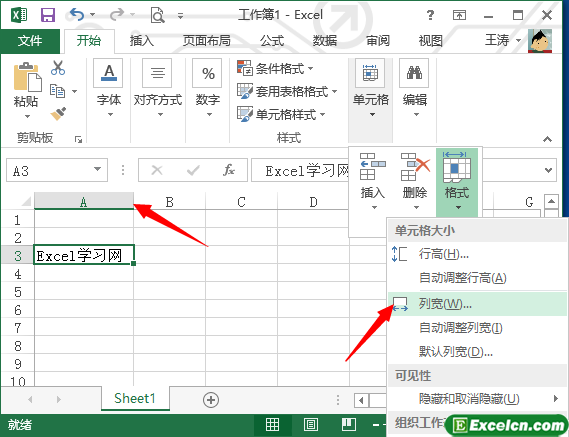This screenshot has height=437, width=569.
Task: Click the Select All corner triangle
Action: pos(26,201)
